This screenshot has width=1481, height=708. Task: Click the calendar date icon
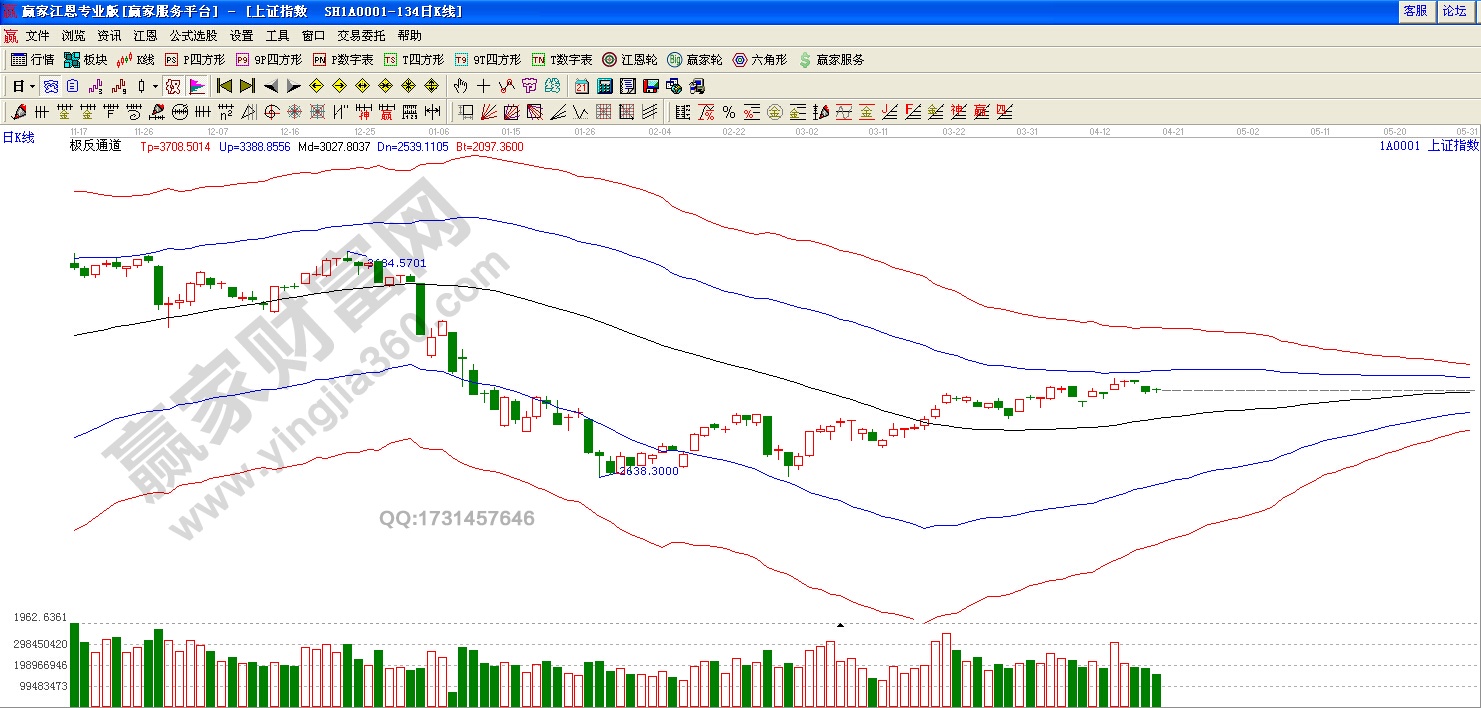click(x=582, y=86)
